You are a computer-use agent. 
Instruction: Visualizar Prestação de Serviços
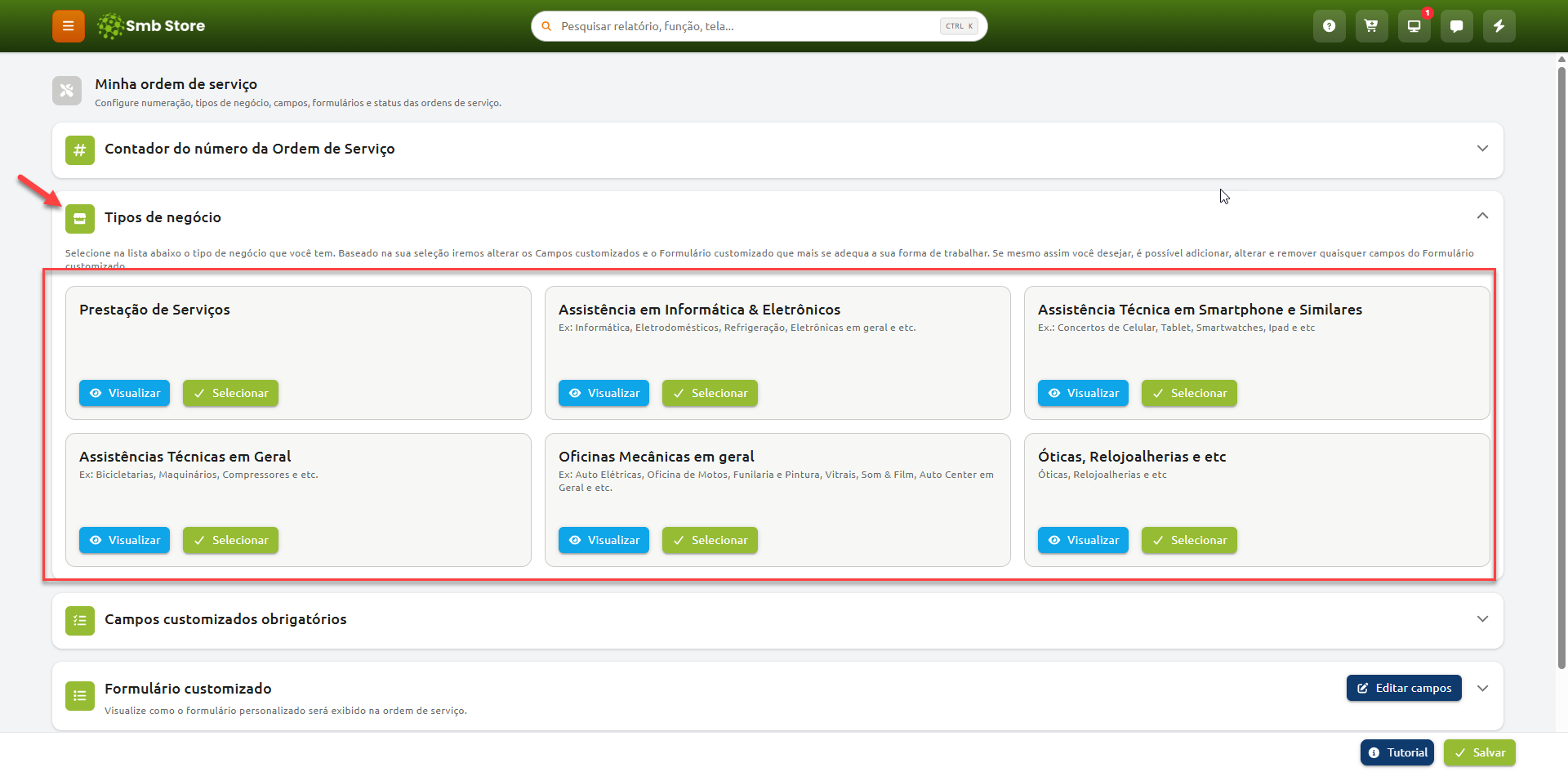pyautogui.click(x=124, y=393)
